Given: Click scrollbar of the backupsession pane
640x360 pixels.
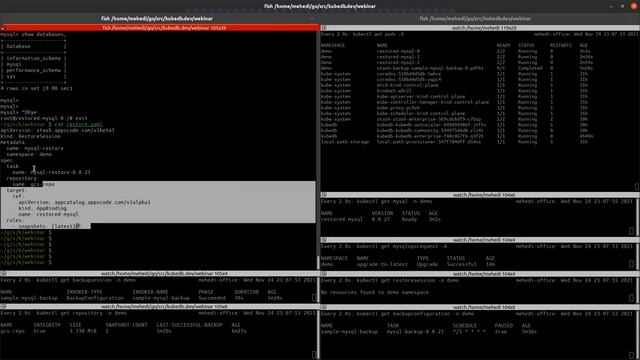Looking at the screenshot, I should 318,289.
